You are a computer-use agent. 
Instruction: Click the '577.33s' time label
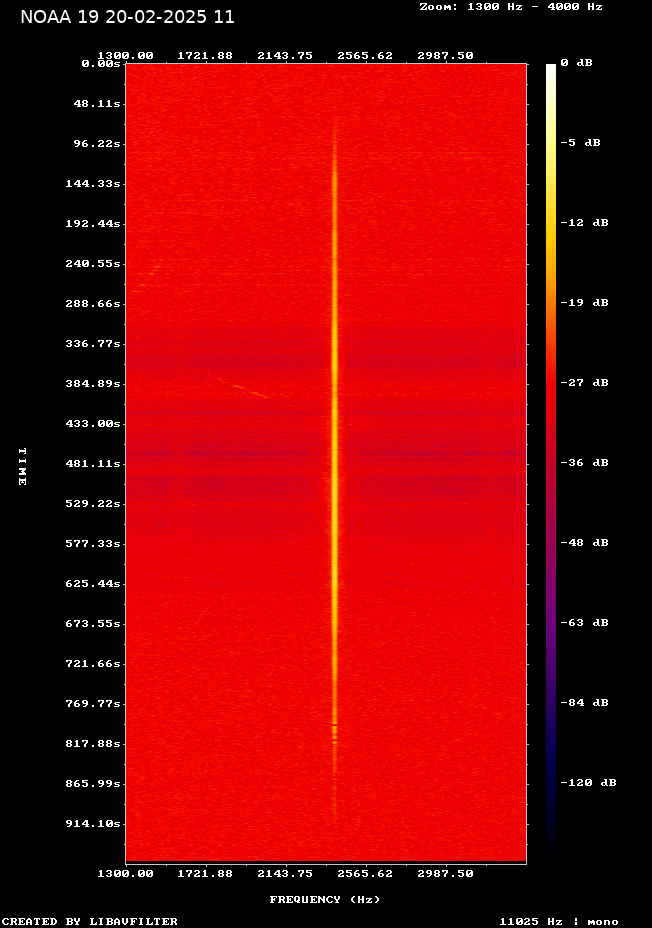pos(93,543)
